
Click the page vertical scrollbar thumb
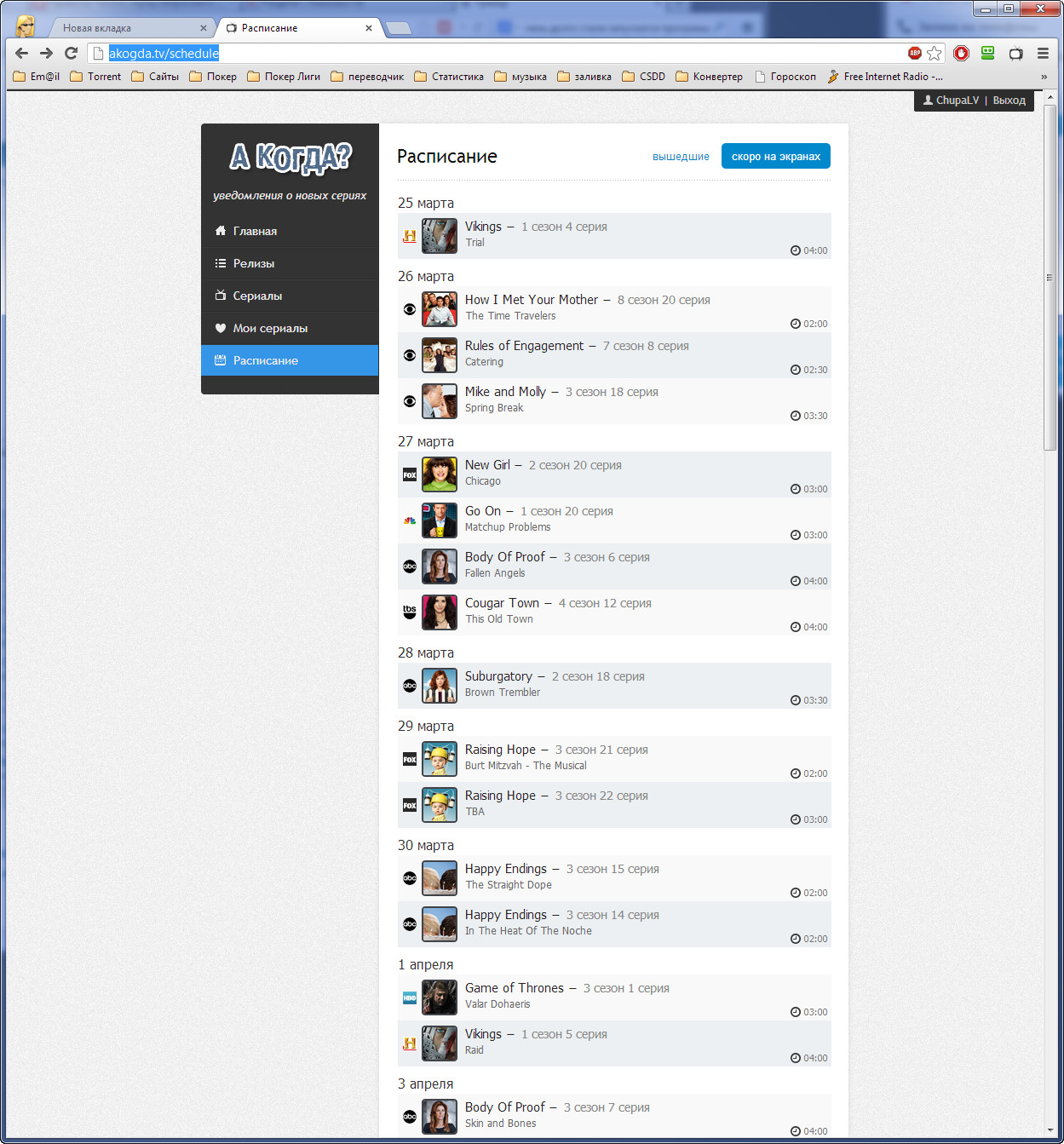point(1050,277)
